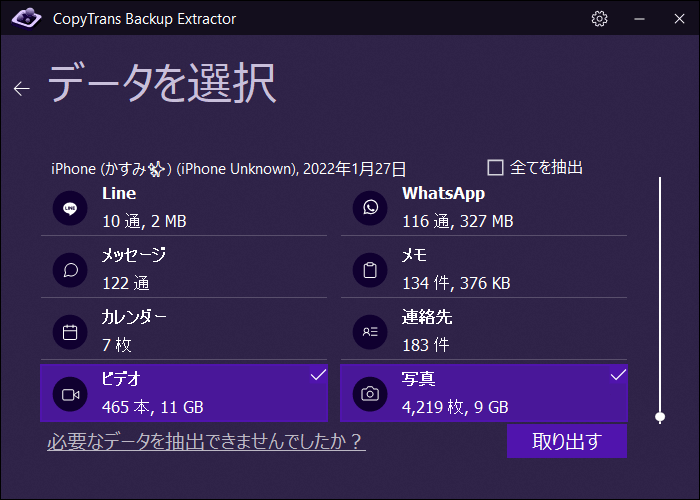Click the 取り出す button
The height and width of the screenshot is (500, 700).
(567, 441)
